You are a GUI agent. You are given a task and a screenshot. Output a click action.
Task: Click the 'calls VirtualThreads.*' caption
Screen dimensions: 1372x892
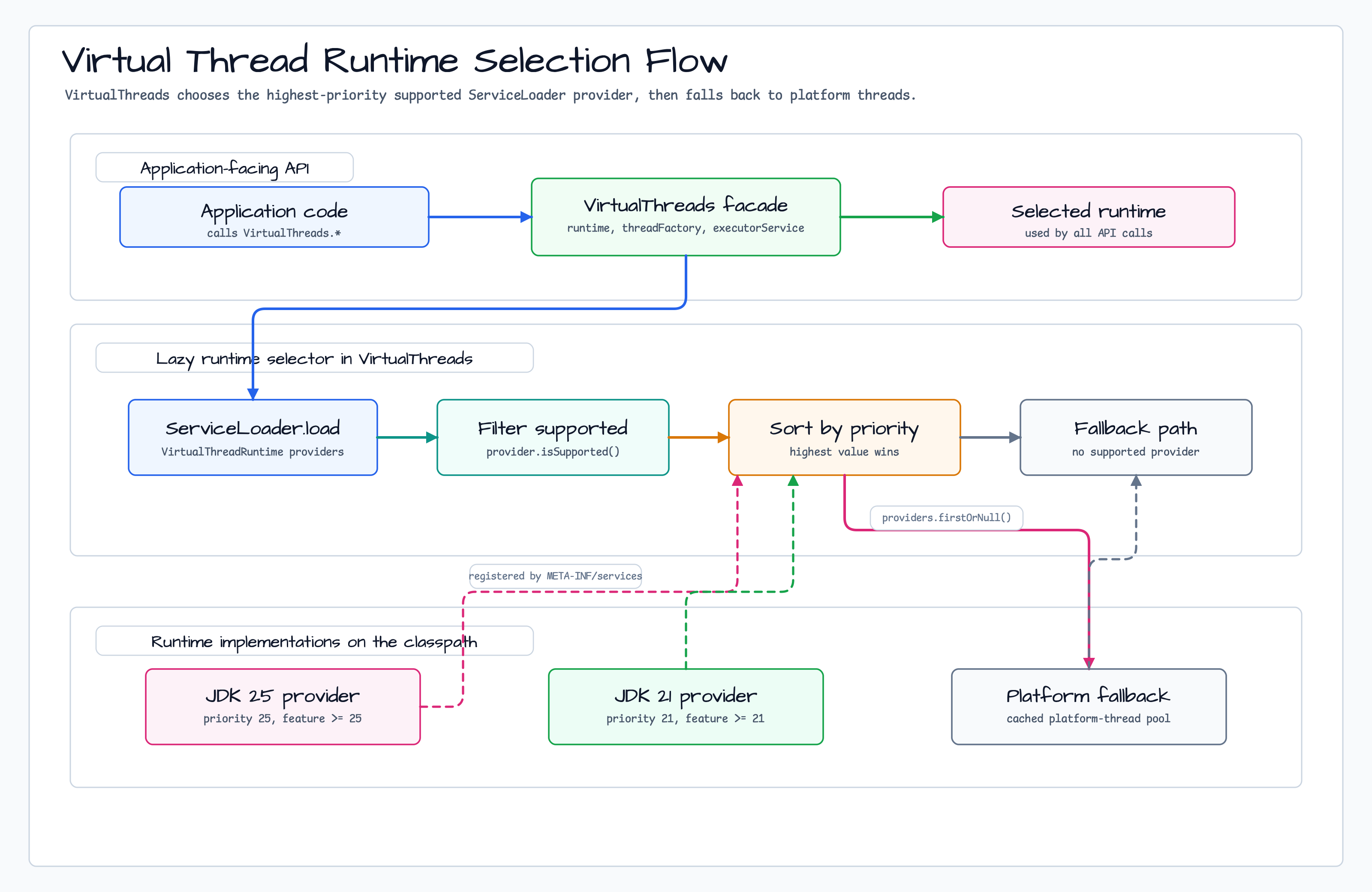click(274, 233)
